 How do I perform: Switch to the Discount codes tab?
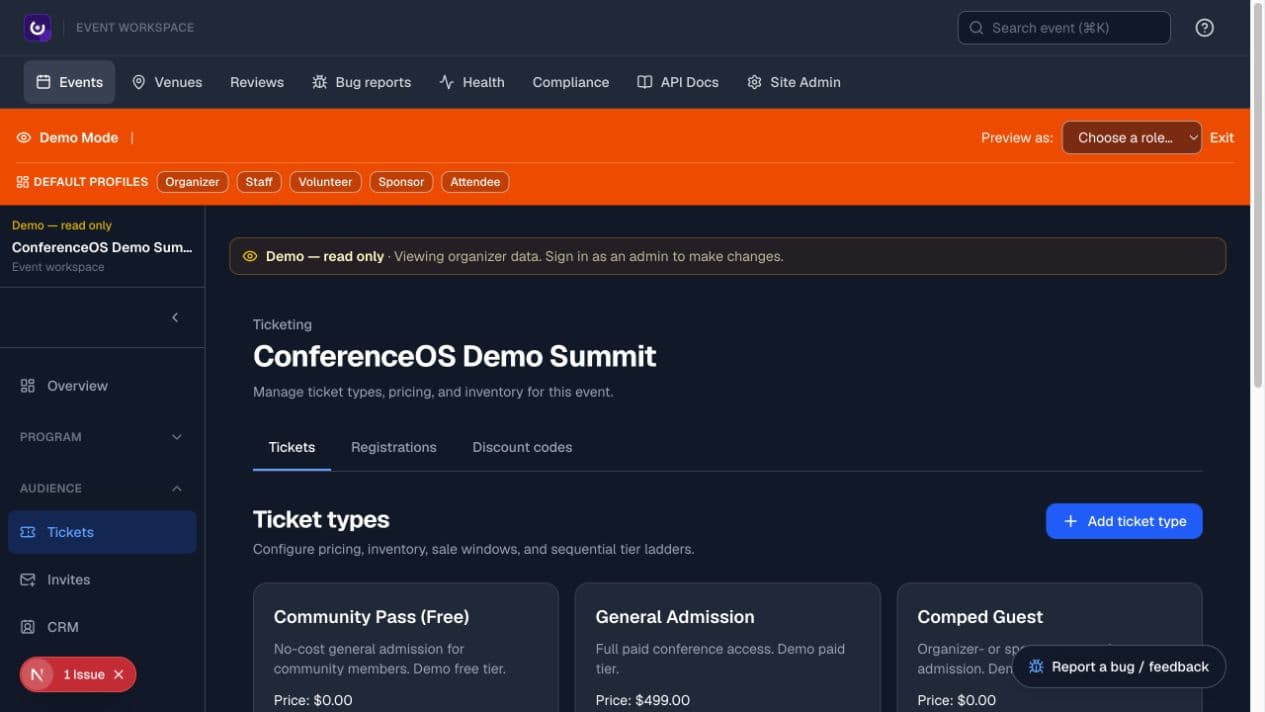pos(522,447)
